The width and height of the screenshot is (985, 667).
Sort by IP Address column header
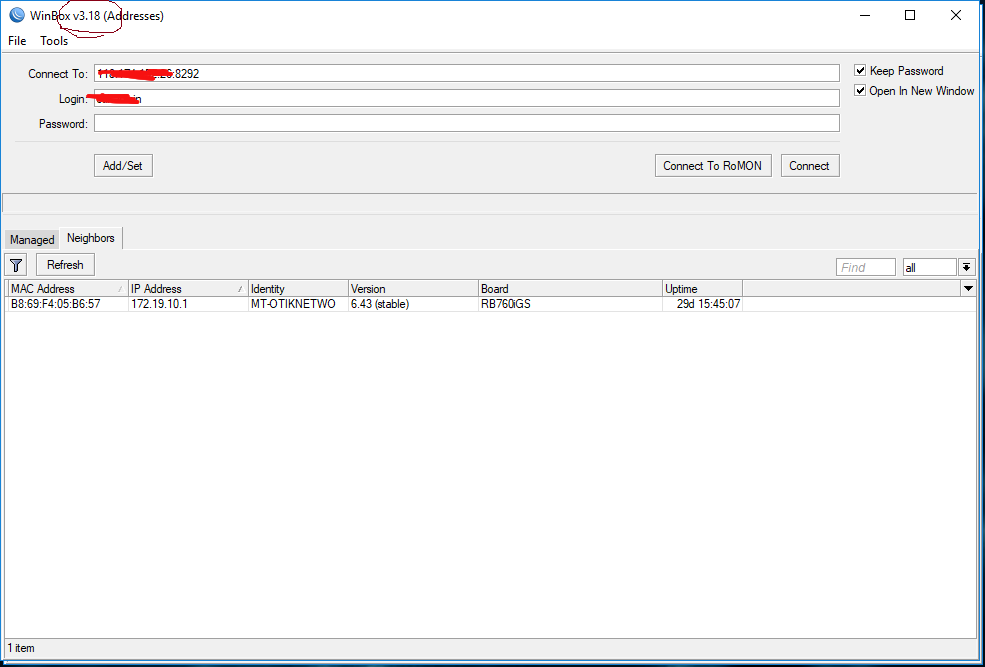coord(188,288)
